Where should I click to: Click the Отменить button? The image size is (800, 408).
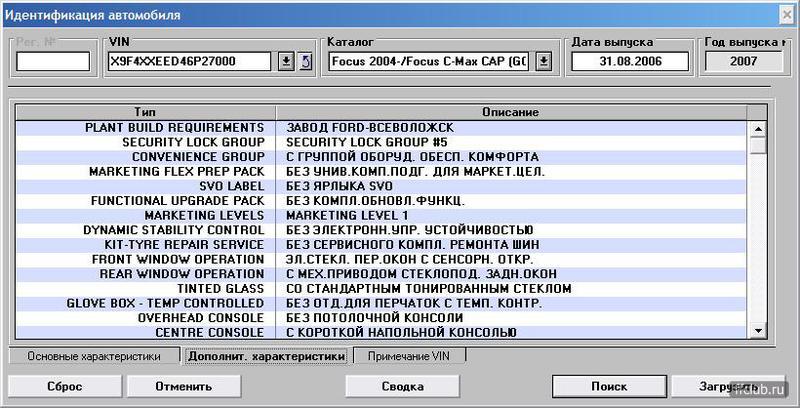pyautogui.click(x=184, y=386)
